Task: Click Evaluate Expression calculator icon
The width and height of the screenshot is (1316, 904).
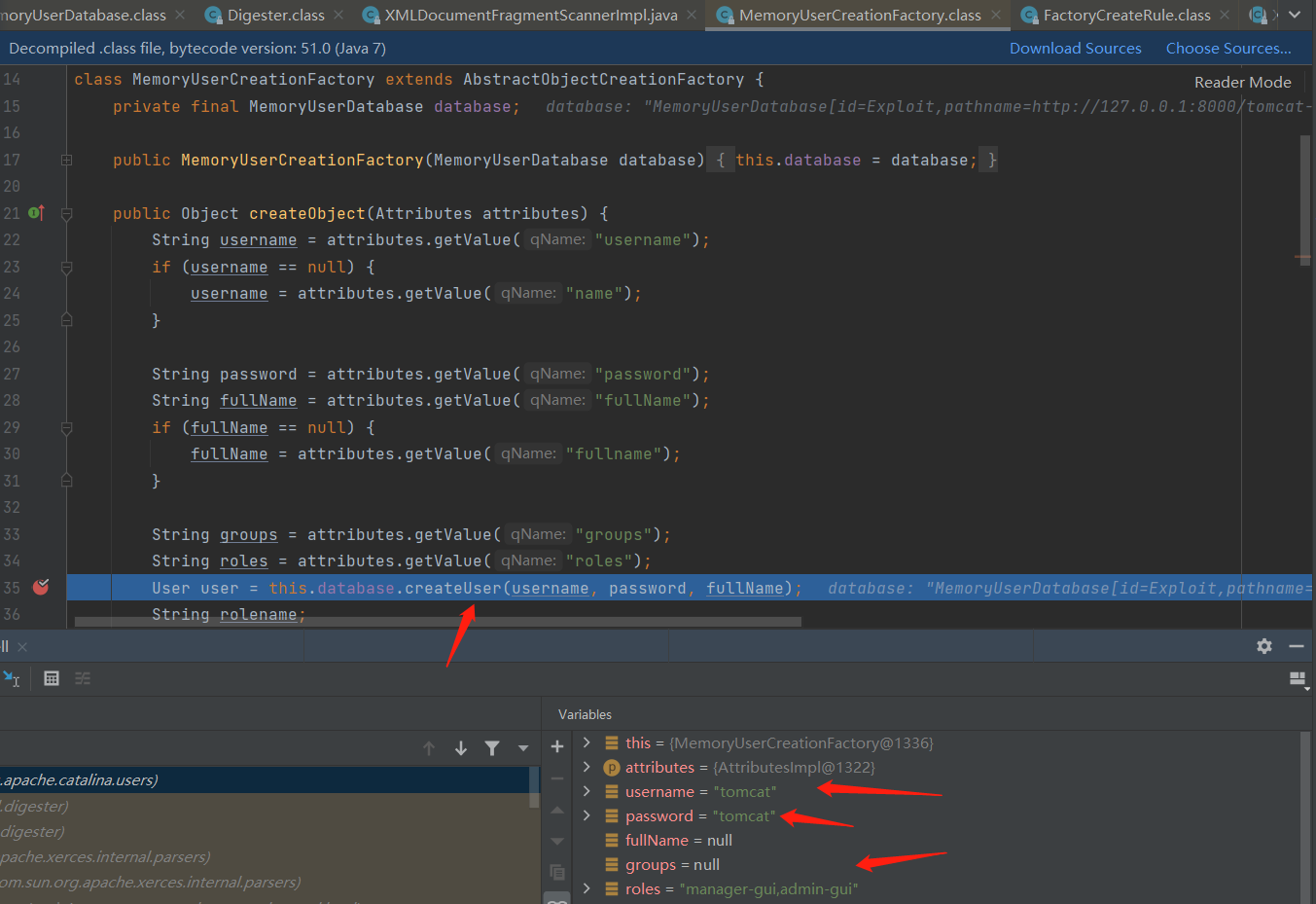Action: coord(52,678)
